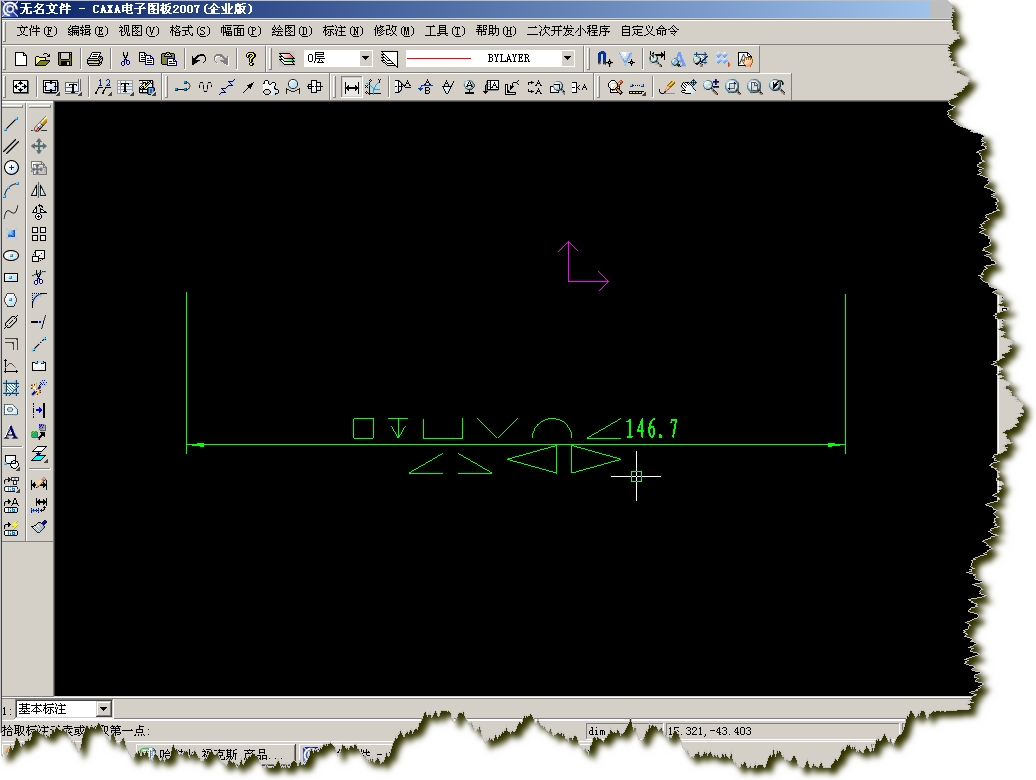Image resolution: width=1036 pixels, height=780 pixels.
Task: Cut selection with scissors icon in top toolbar
Action: click(125, 59)
